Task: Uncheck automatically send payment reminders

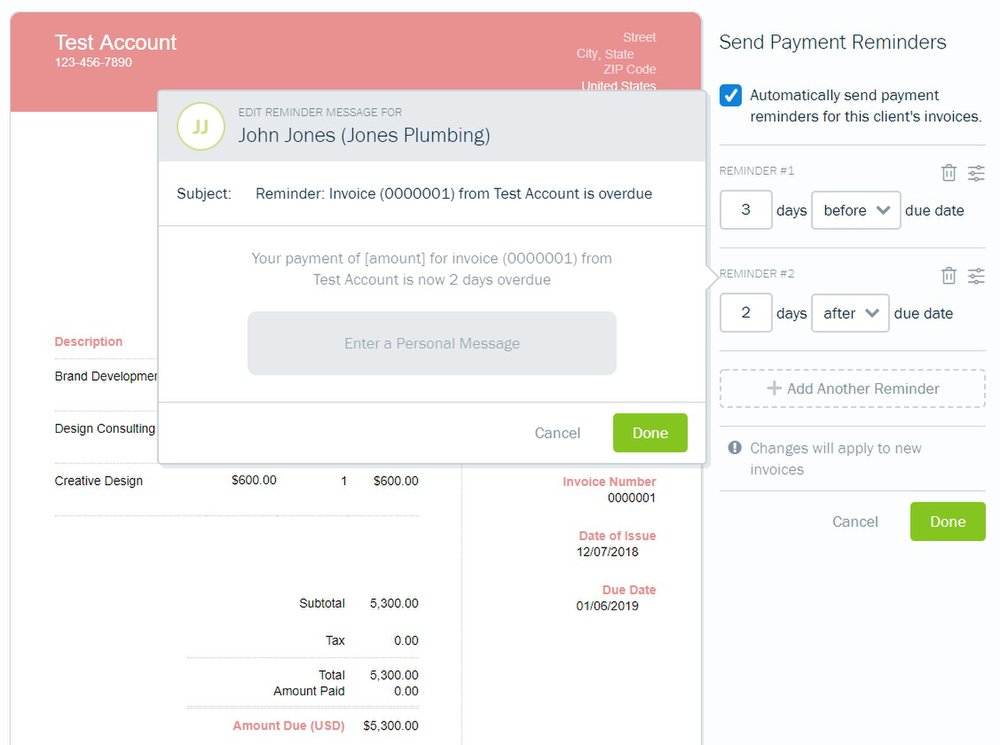Action: (x=730, y=95)
